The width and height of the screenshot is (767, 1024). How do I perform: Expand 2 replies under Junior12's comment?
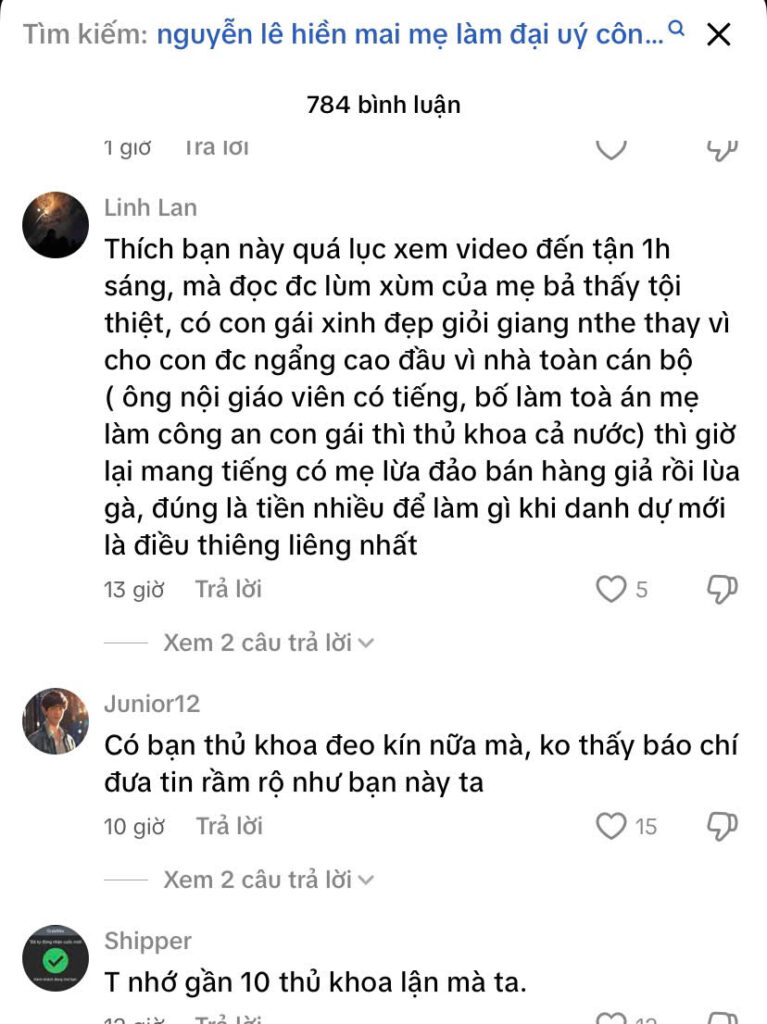269,880
